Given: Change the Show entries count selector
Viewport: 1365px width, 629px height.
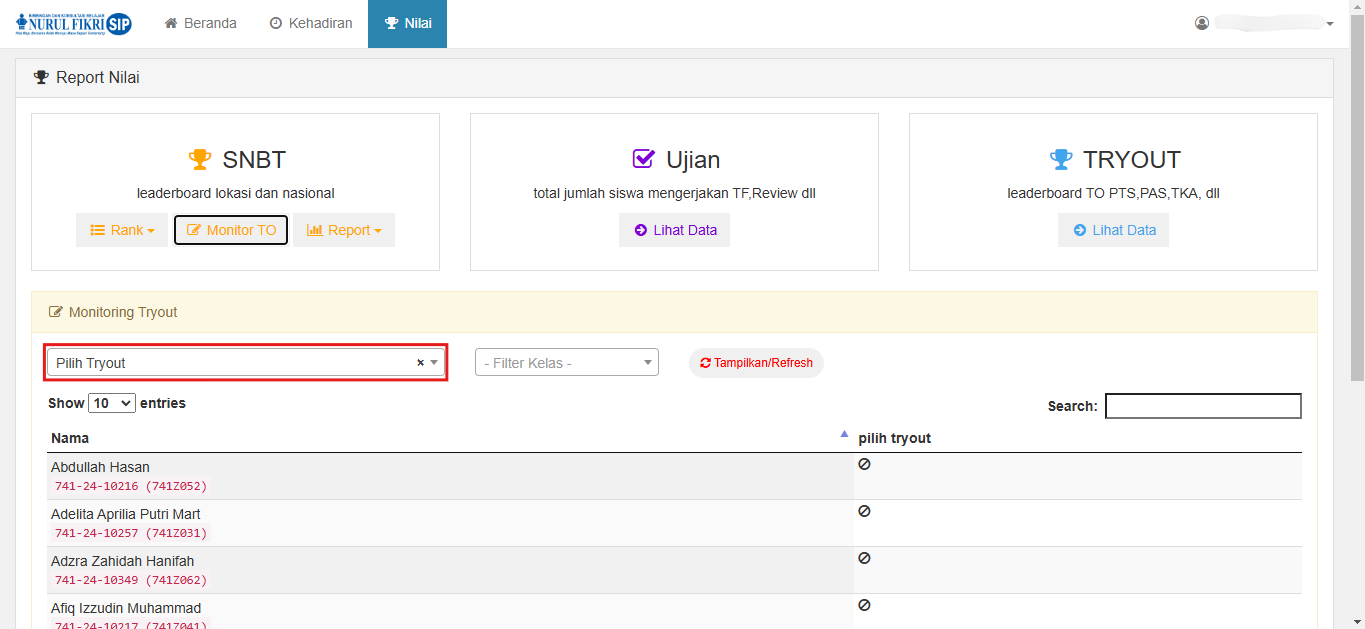Looking at the screenshot, I should [112, 403].
